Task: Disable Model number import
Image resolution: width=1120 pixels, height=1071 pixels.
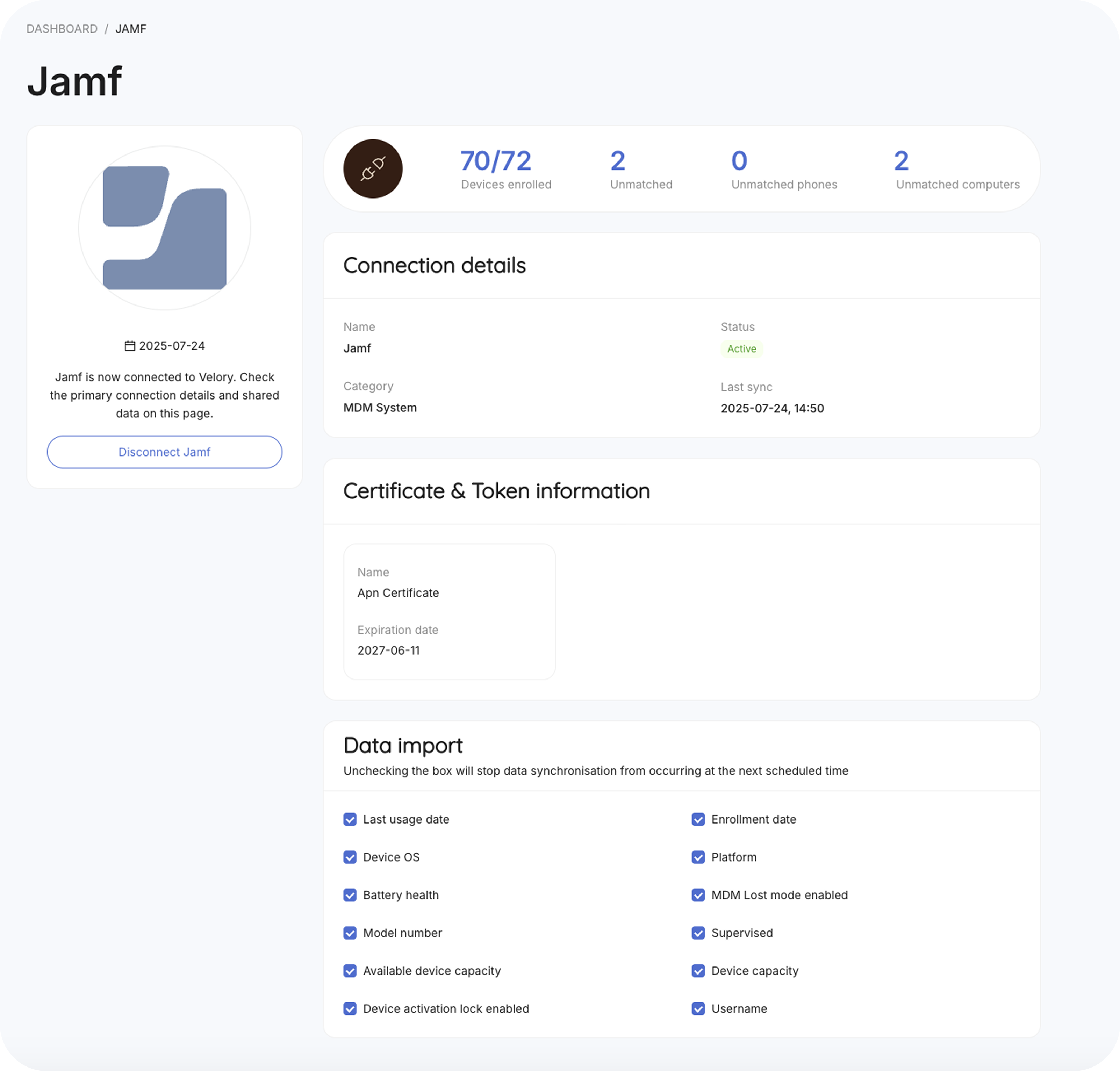Action: point(350,933)
